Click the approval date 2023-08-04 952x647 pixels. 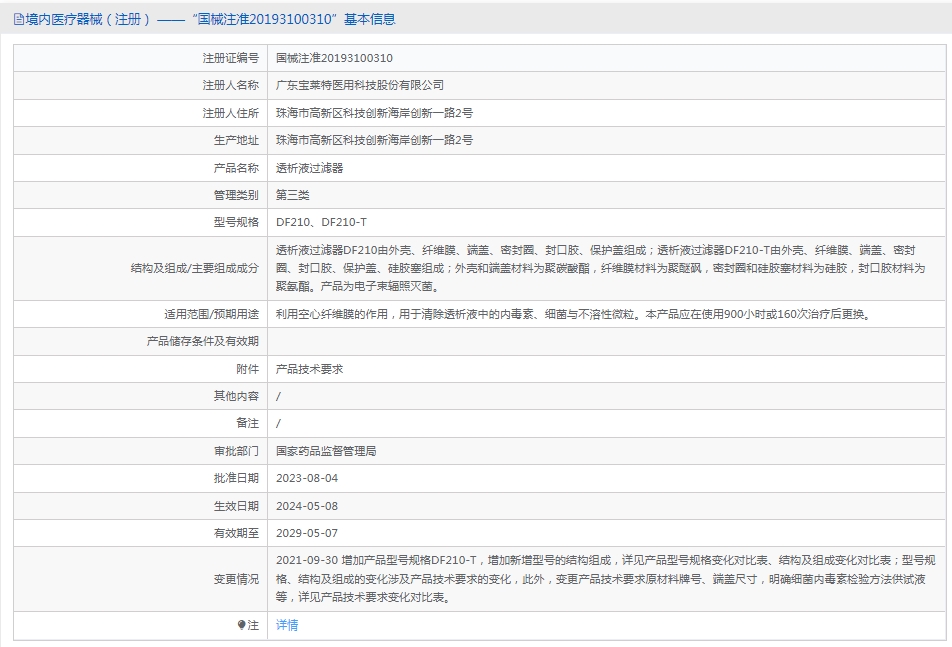[x=307, y=478]
